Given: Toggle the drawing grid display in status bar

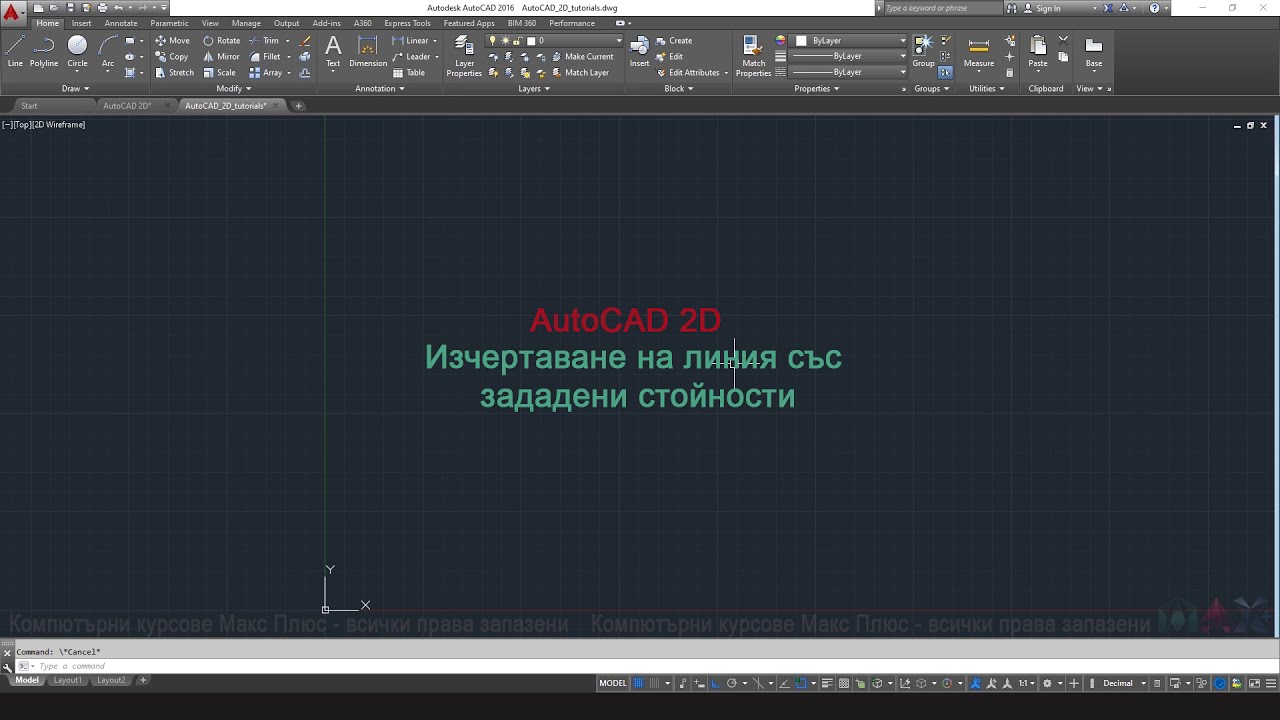Looking at the screenshot, I should (638, 684).
